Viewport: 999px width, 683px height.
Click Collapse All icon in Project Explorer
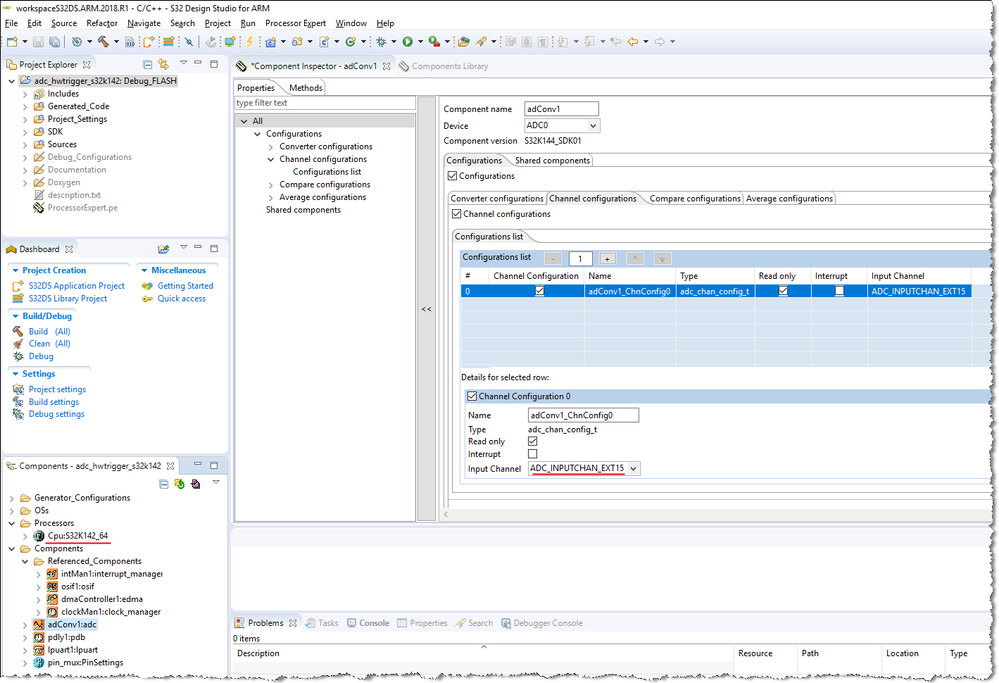[148, 64]
